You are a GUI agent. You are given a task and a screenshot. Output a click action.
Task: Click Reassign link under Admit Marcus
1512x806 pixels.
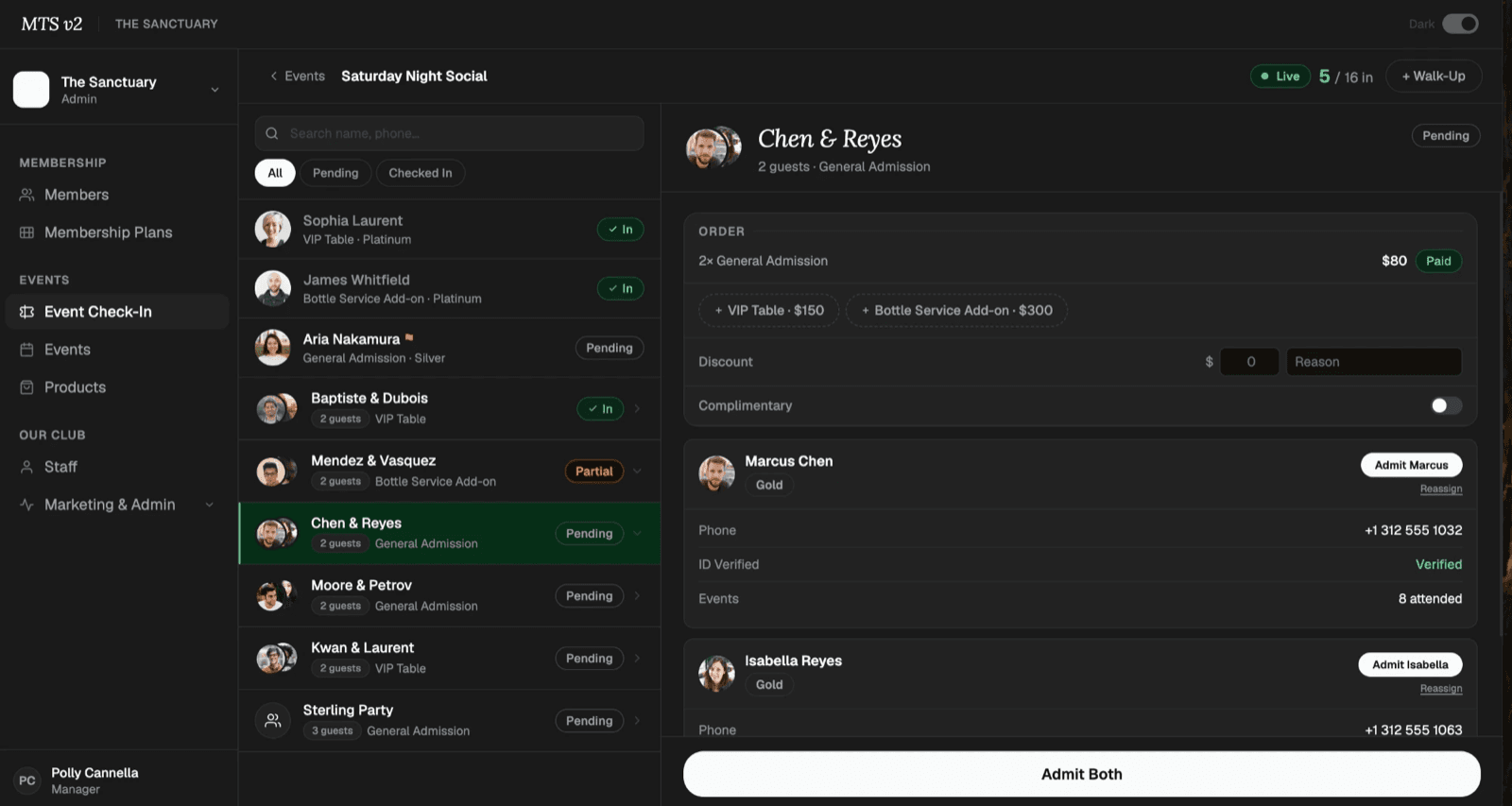[1441, 489]
